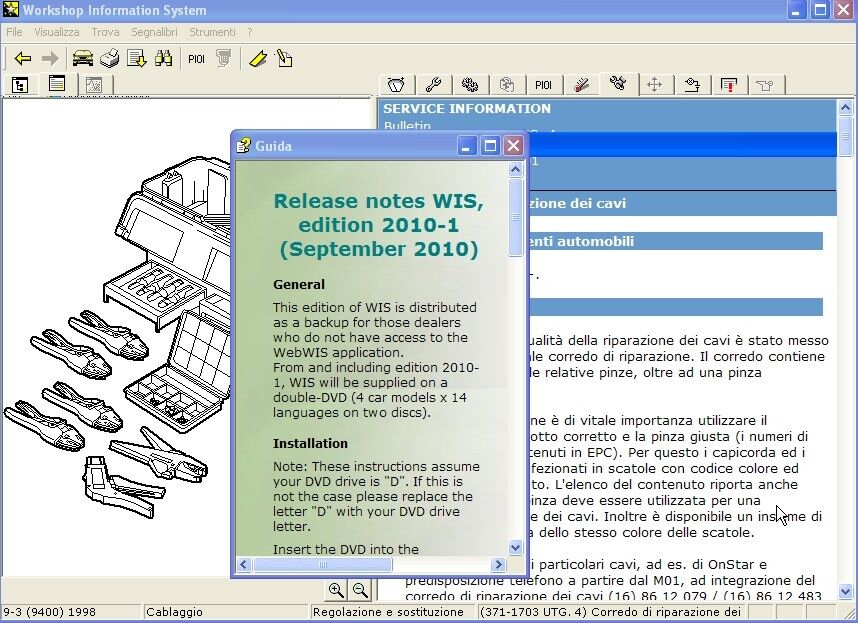Click the Guida window scroll-up arrow
858x623 pixels.
point(515,170)
